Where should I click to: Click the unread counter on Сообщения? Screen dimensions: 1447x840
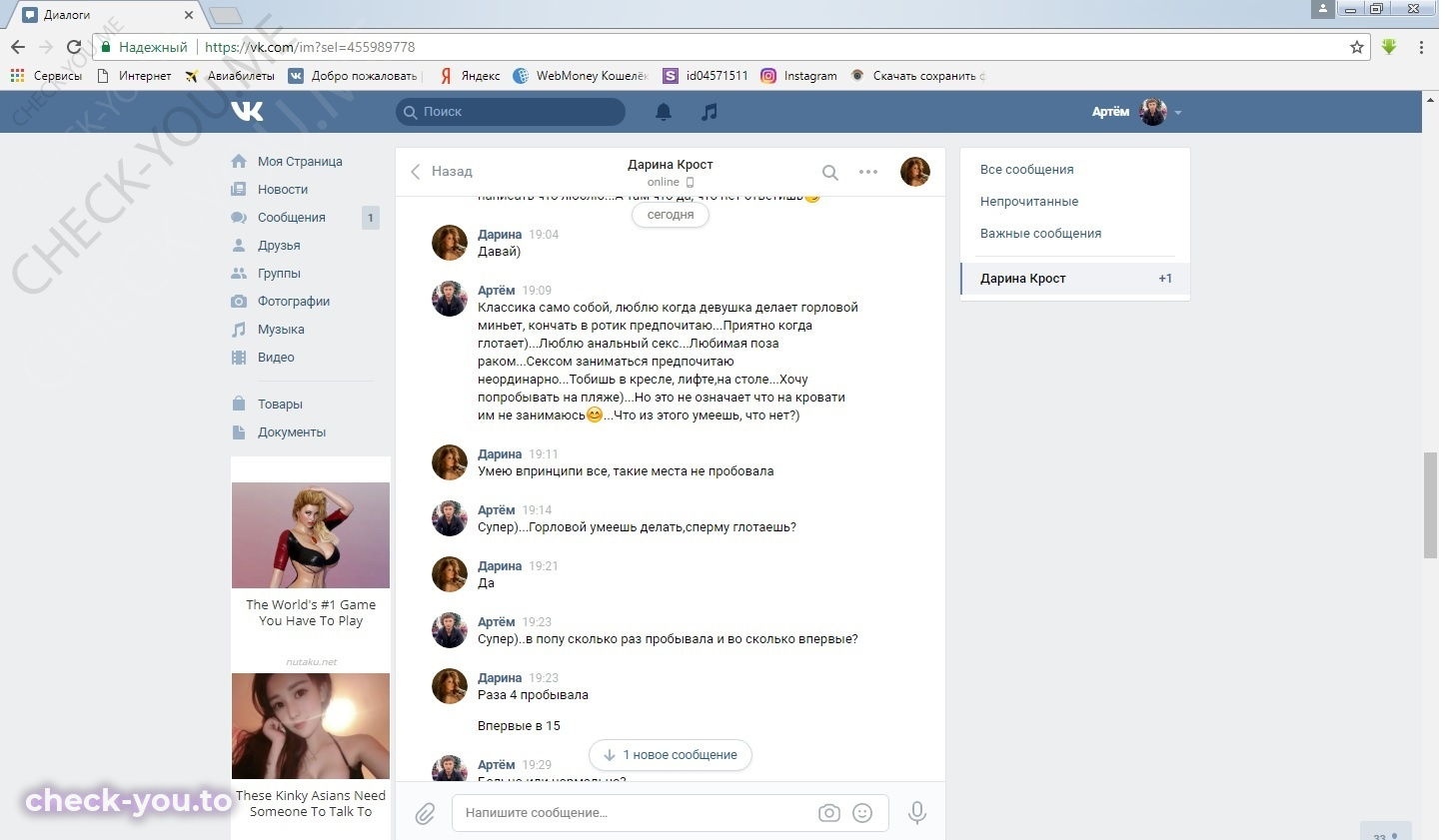point(371,217)
